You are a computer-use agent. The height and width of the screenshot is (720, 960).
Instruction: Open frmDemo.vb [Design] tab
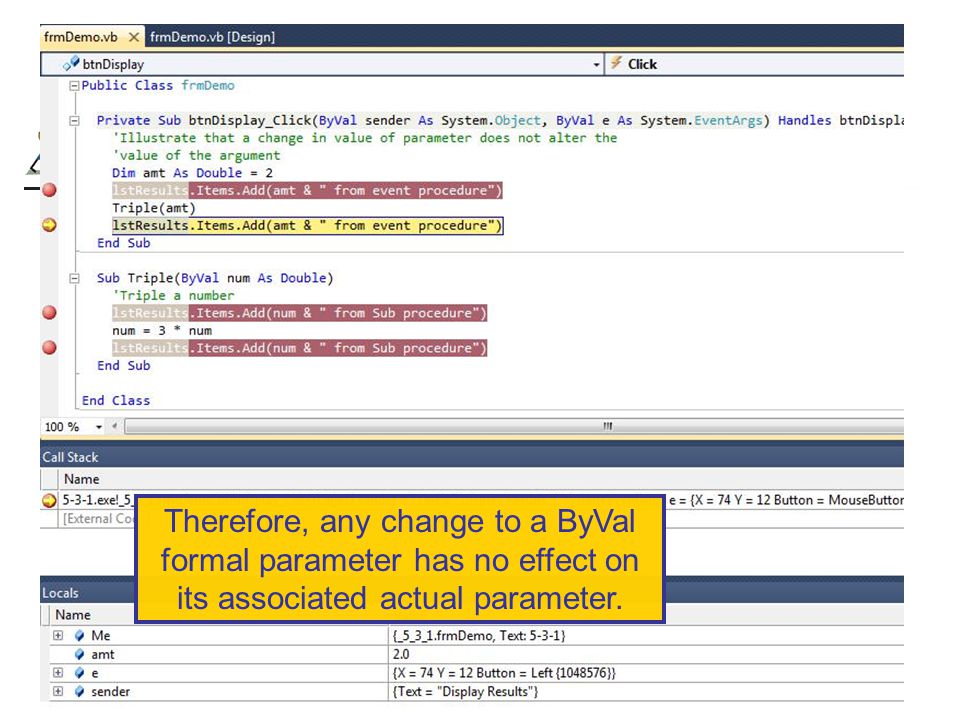click(212, 37)
